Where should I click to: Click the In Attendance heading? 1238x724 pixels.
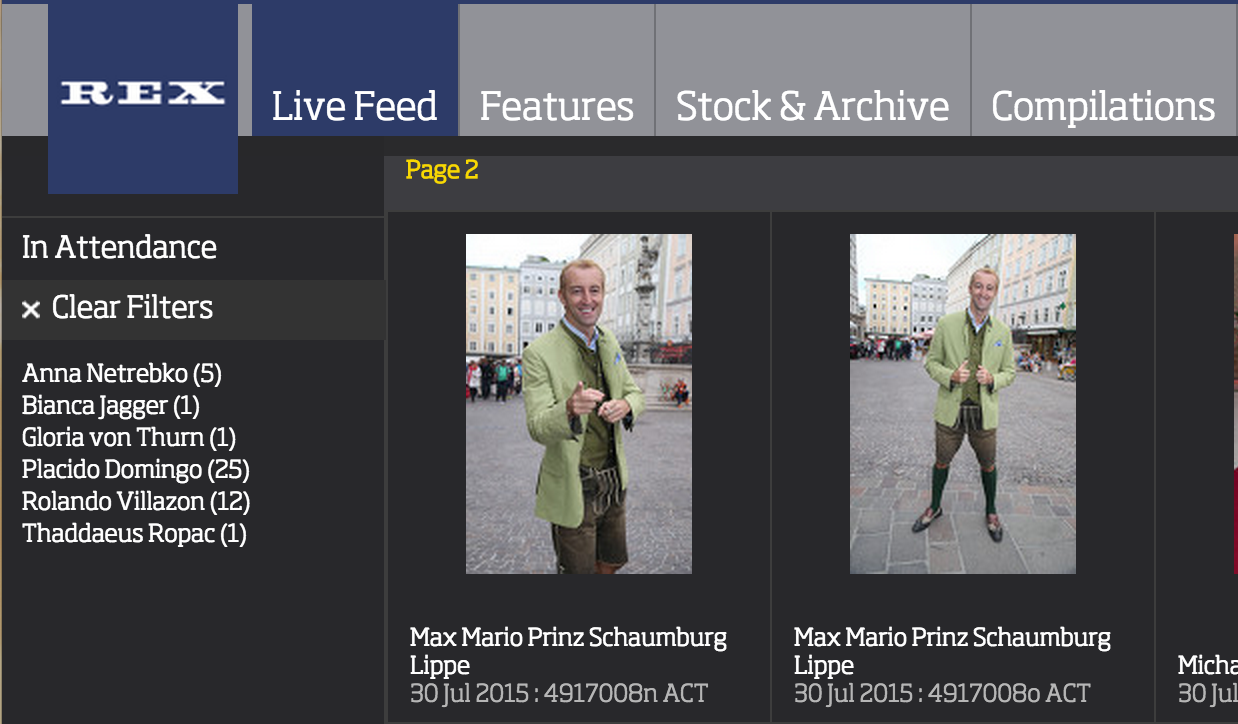[x=119, y=247]
